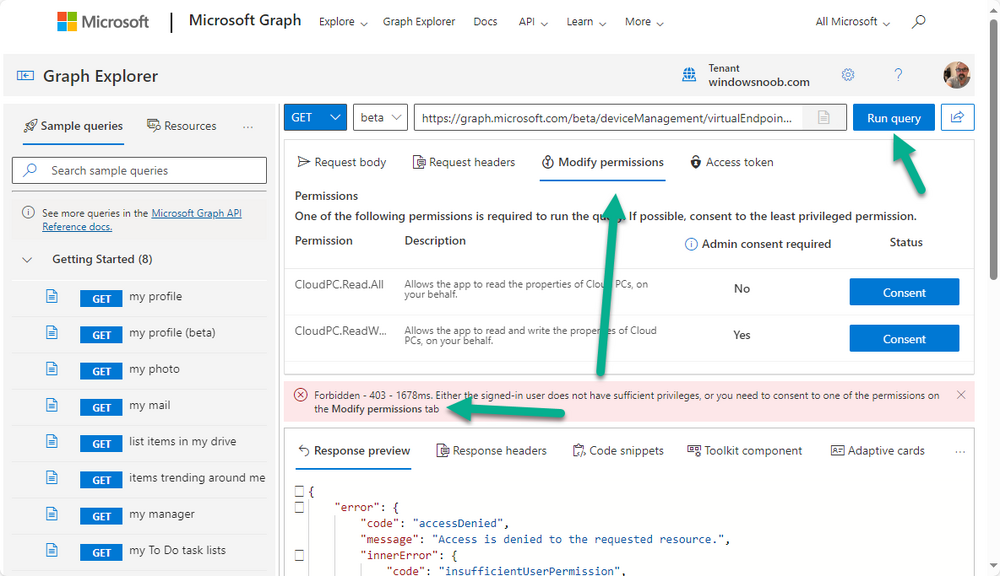Dismiss the Forbidden 403 error banner

point(961,395)
